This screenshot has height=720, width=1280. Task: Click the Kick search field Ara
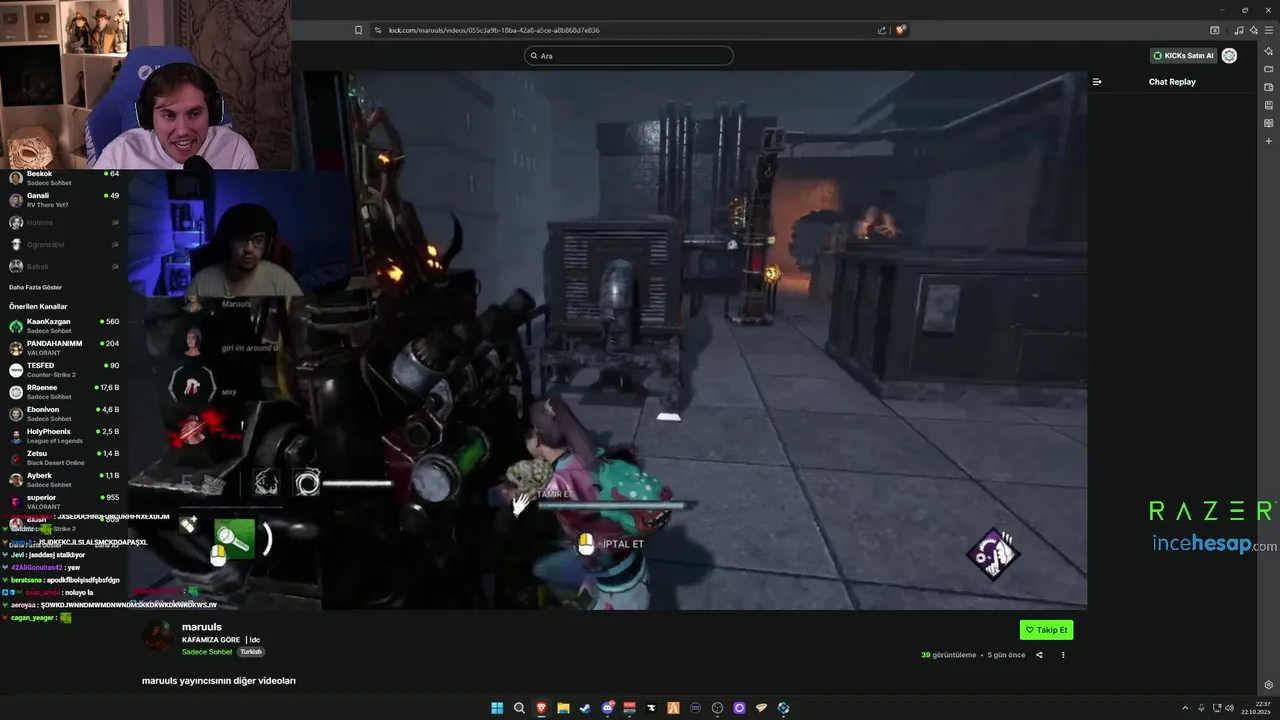tap(628, 56)
